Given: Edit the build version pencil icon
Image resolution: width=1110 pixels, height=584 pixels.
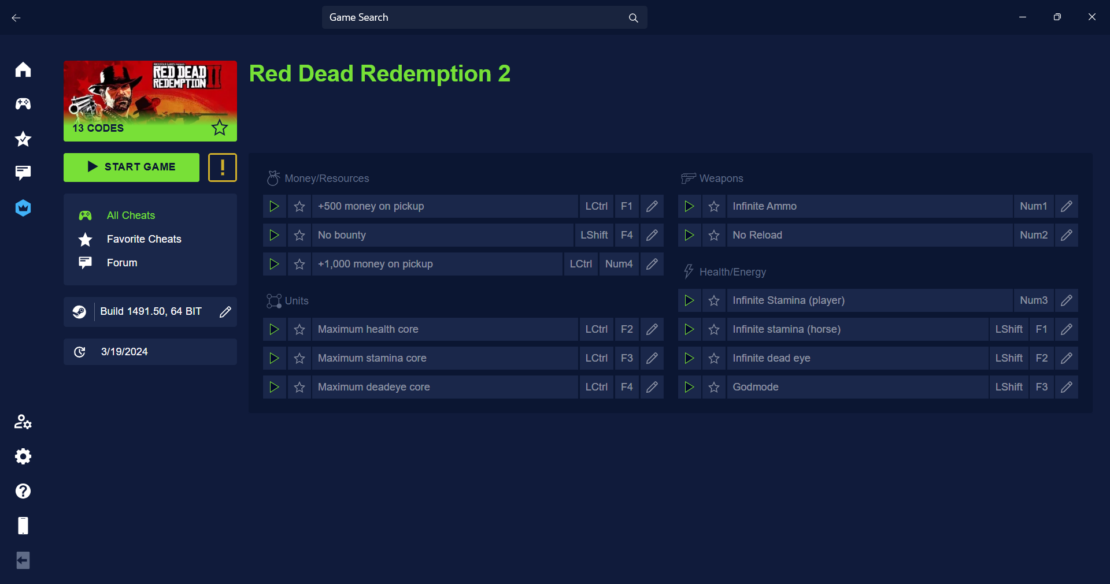Looking at the screenshot, I should [x=225, y=311].
